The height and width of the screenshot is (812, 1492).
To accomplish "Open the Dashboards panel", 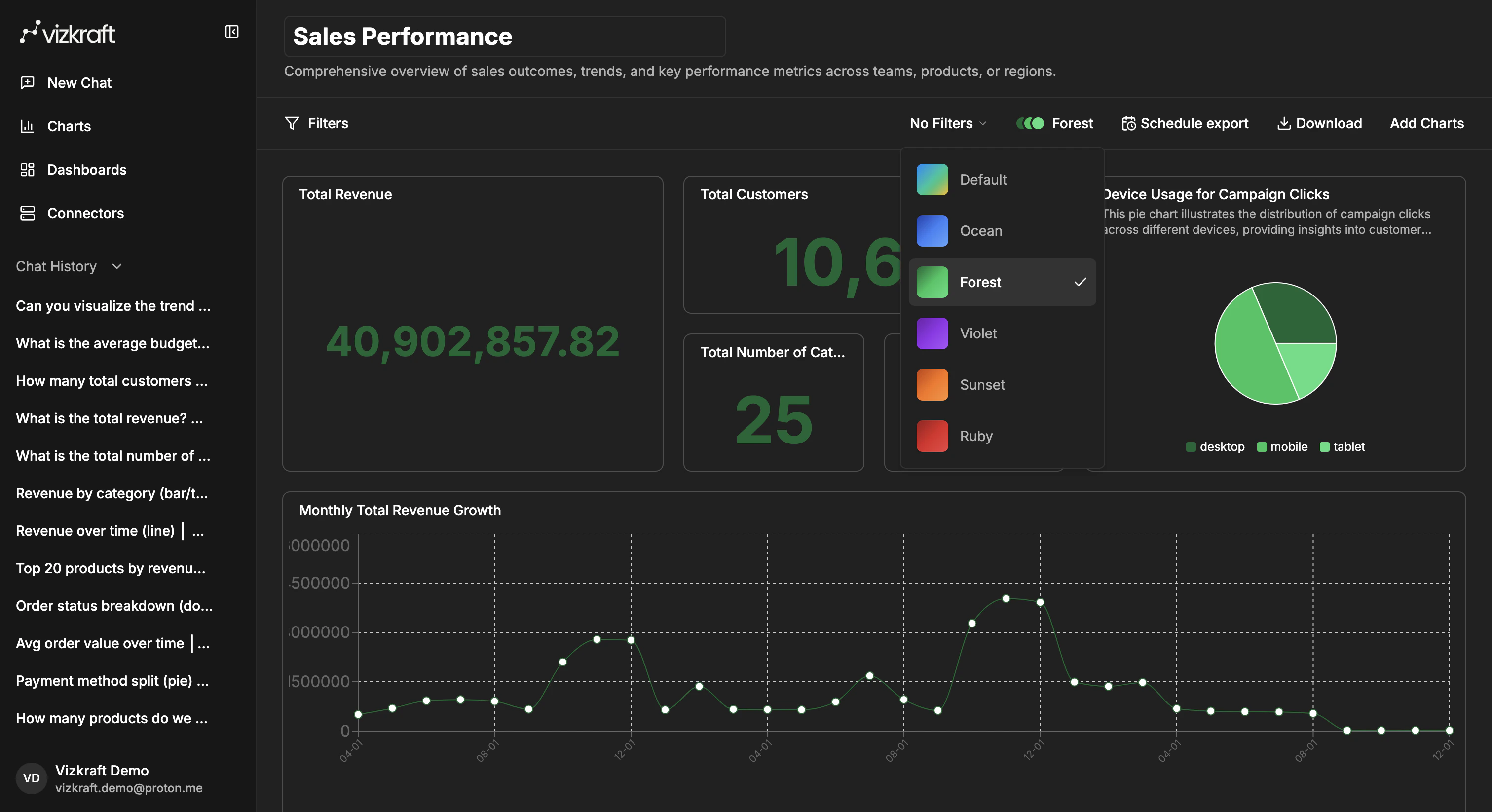I will pos(87,169).
